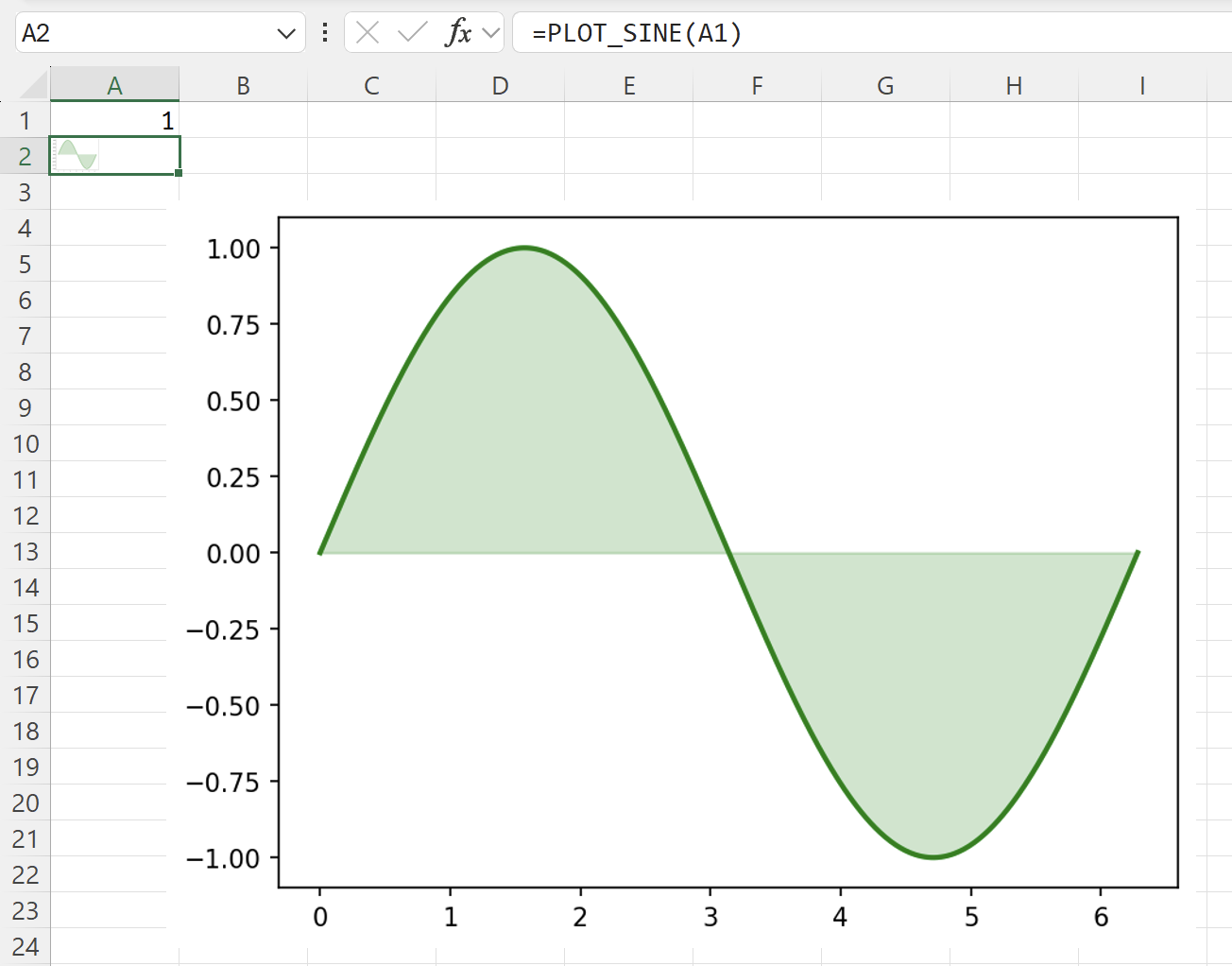Select row 17 header
Viewport: 1232px width, 966px height.
pos(25,695)
